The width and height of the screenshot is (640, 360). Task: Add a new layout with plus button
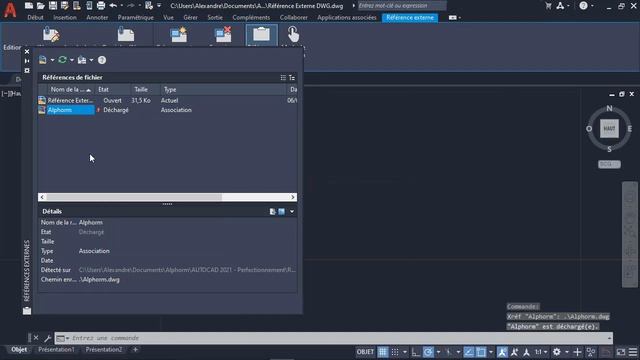(x=135, y=350)
